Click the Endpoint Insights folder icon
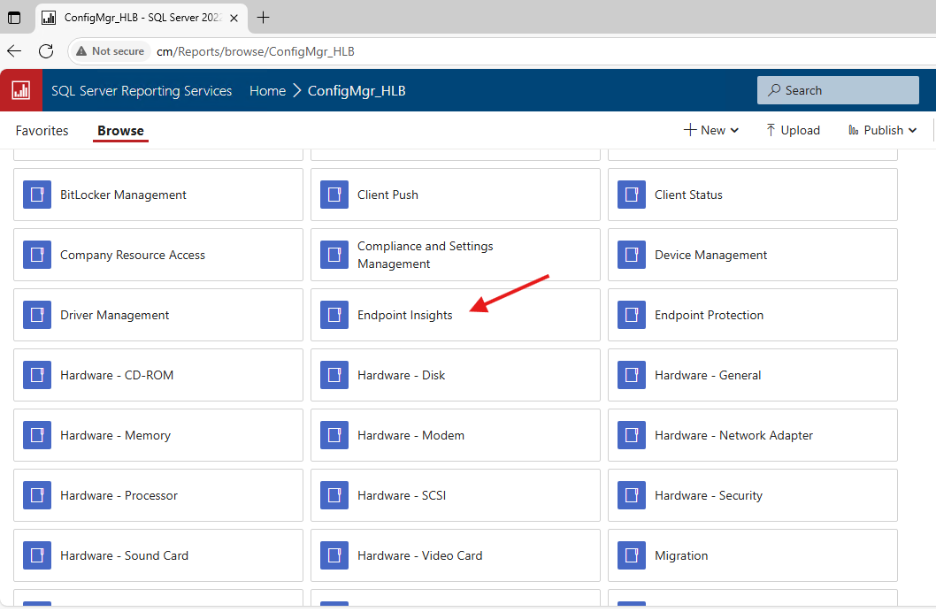The width and height of the screenshot is (936, 609). (334, 314)
